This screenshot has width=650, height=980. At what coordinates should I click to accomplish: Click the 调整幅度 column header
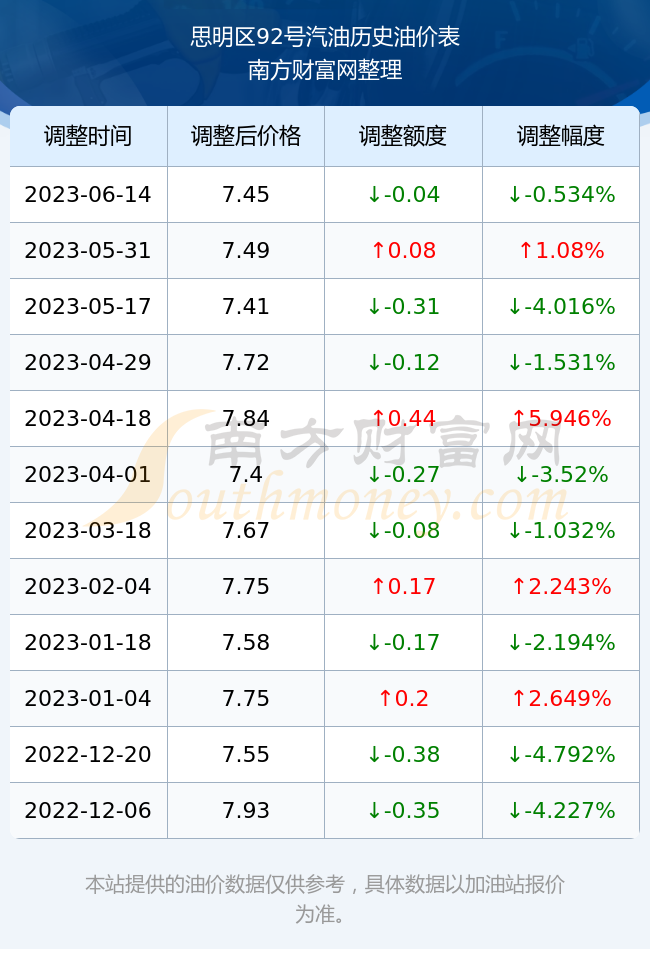(x=561, y=136)
